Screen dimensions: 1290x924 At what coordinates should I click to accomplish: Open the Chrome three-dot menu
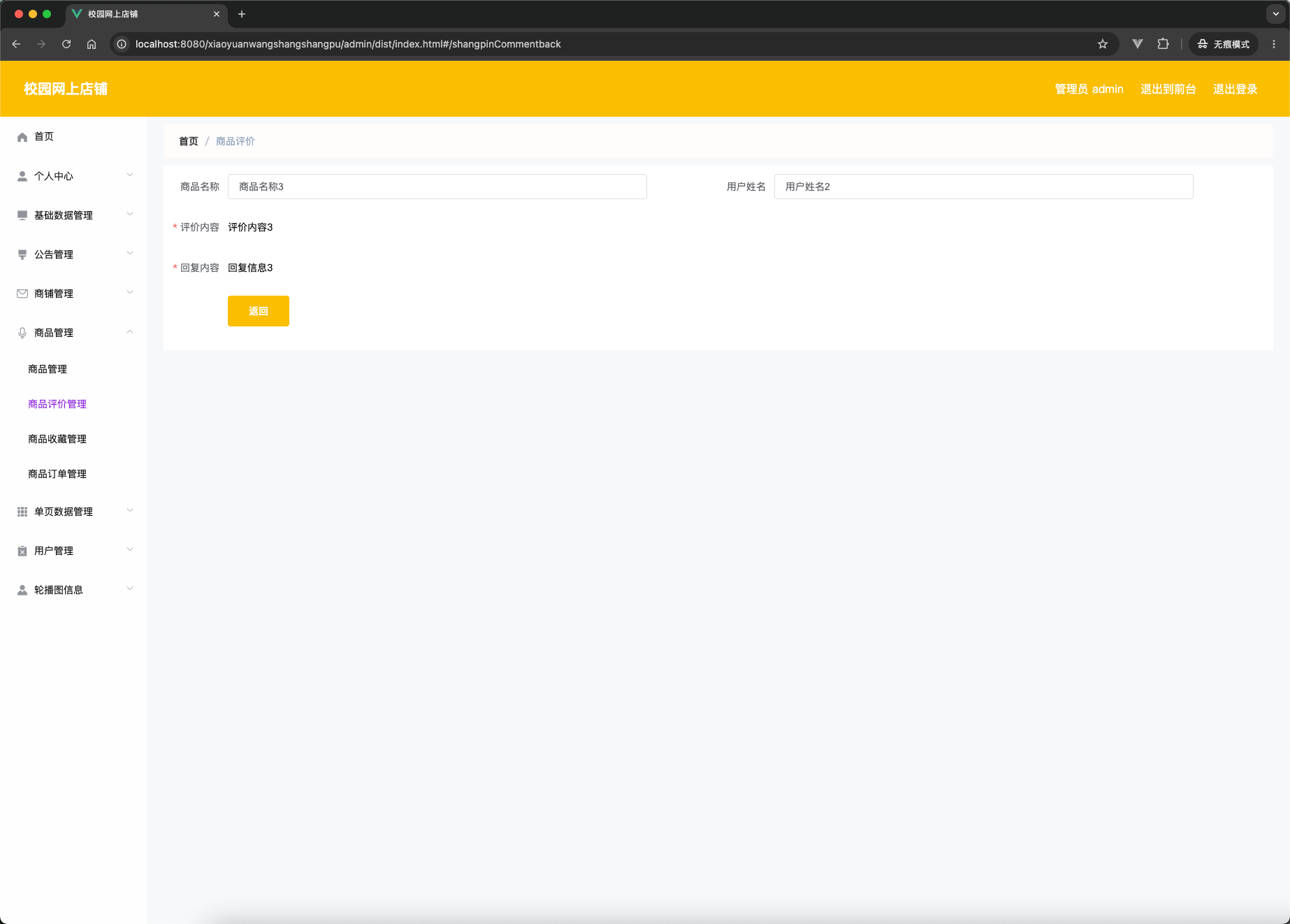click(x=1274, y=44)
